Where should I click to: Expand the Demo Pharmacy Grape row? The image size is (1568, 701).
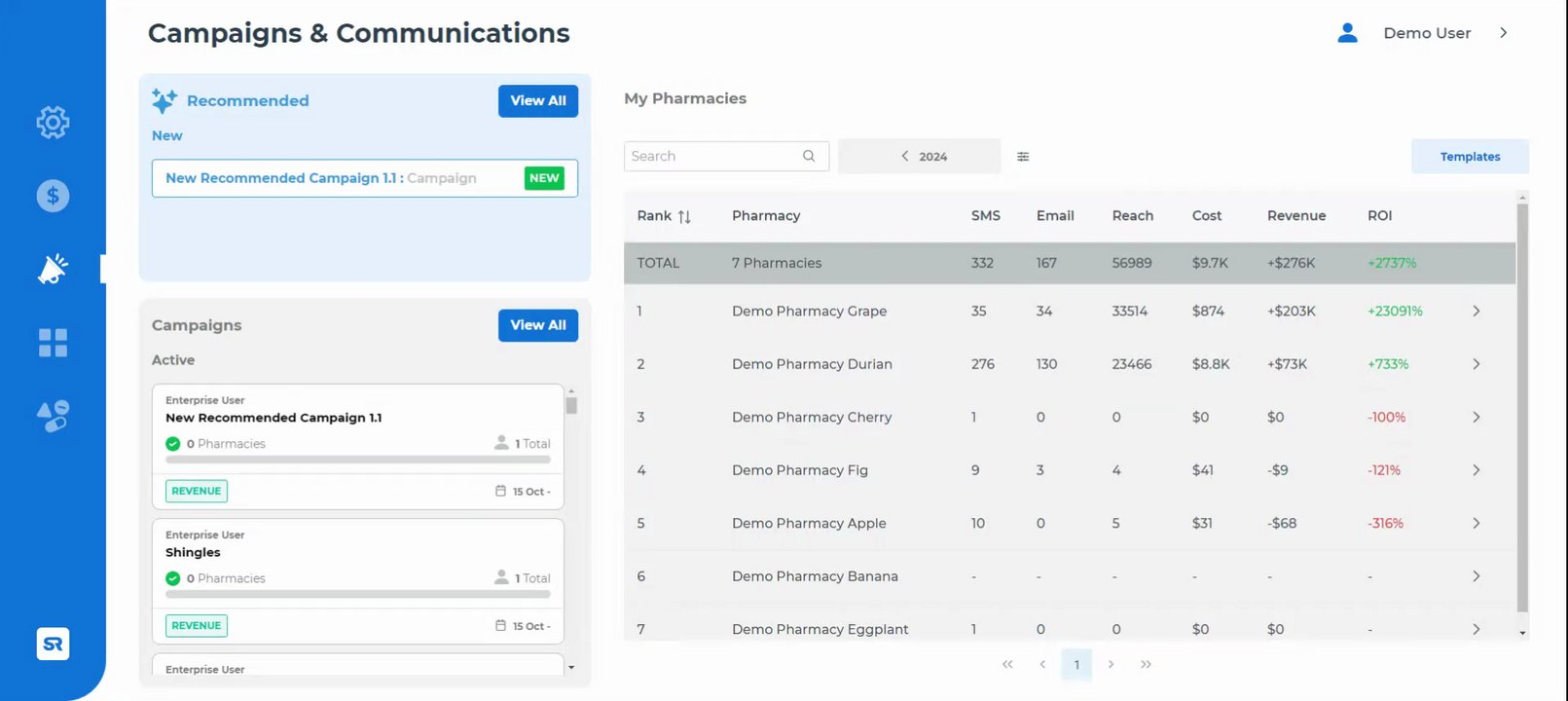pyautogui.click(x=1476, y=312)
